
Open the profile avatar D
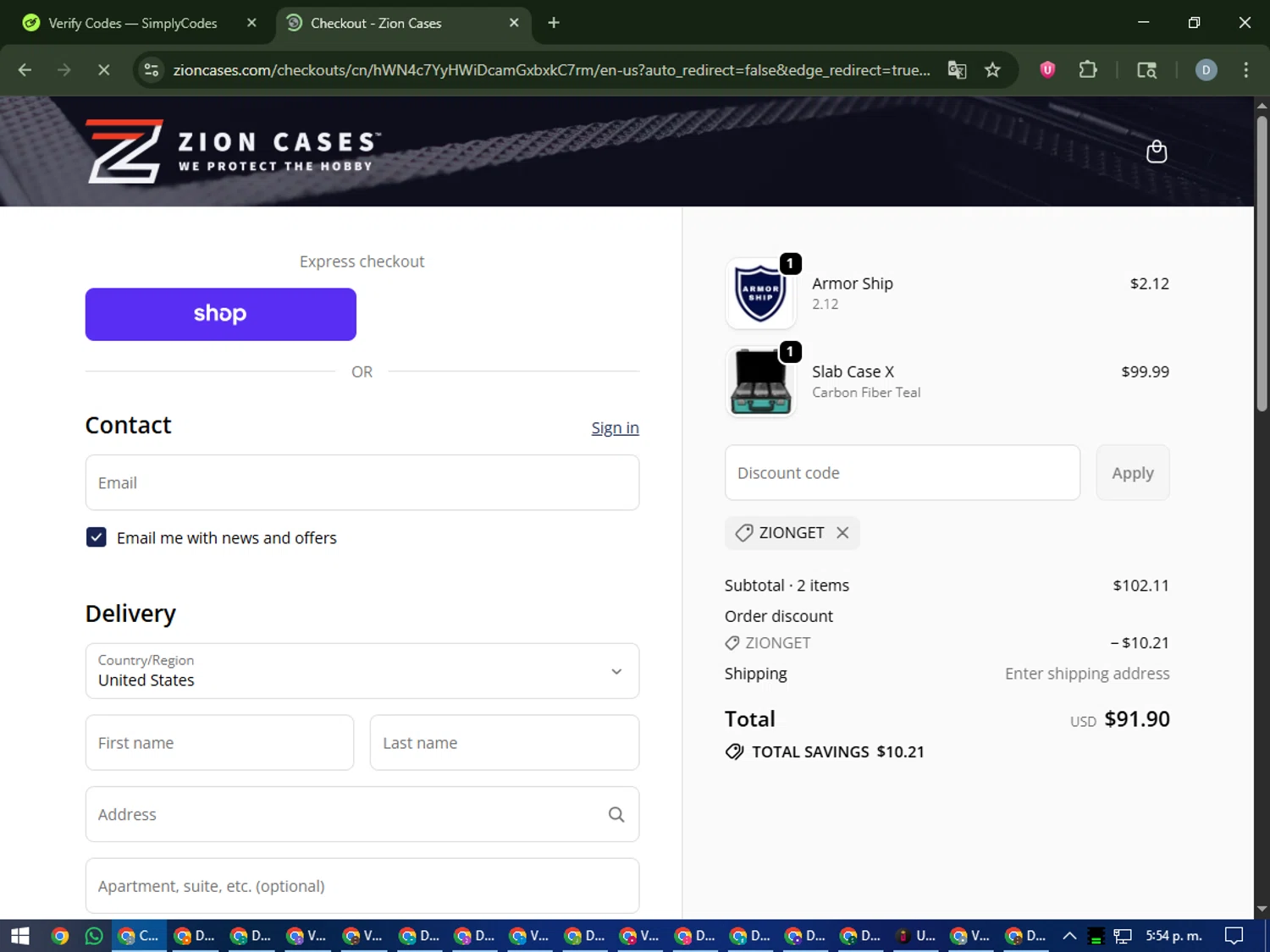pyautogui.click(x=1206, y=70)
